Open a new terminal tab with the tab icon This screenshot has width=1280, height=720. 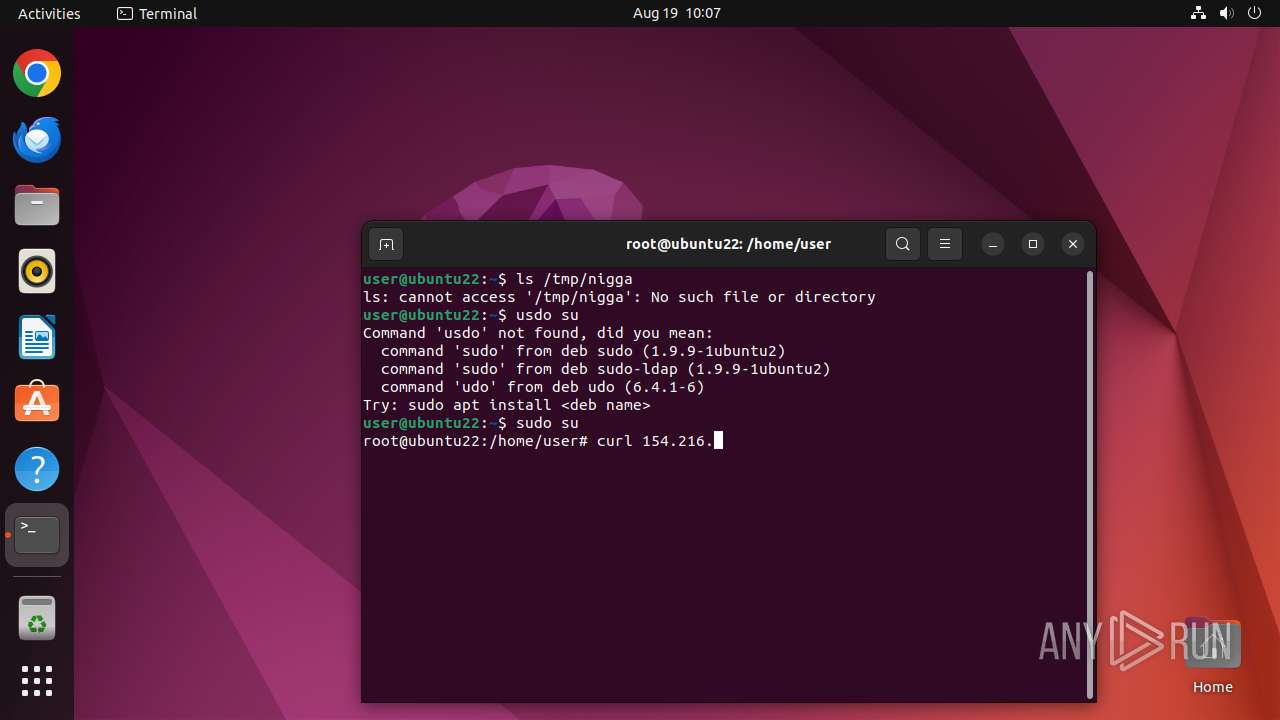coord(387,244)
